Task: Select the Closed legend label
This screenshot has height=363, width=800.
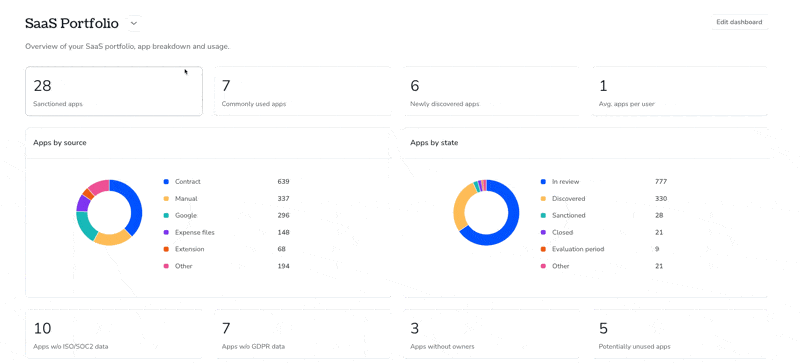Action: (x=563, y=232)
